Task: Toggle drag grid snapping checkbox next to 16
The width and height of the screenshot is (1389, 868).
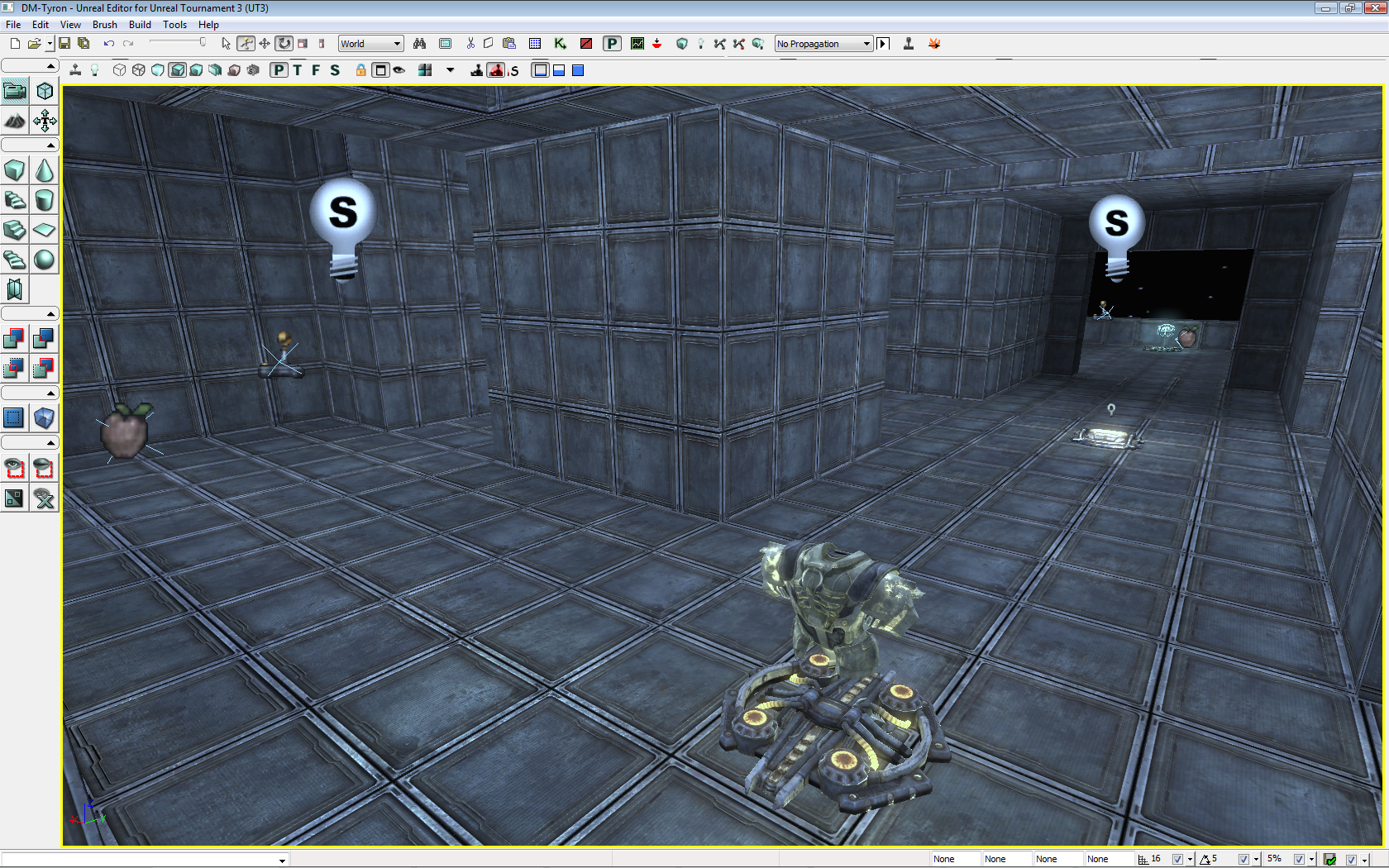Action: [1177, 859]
